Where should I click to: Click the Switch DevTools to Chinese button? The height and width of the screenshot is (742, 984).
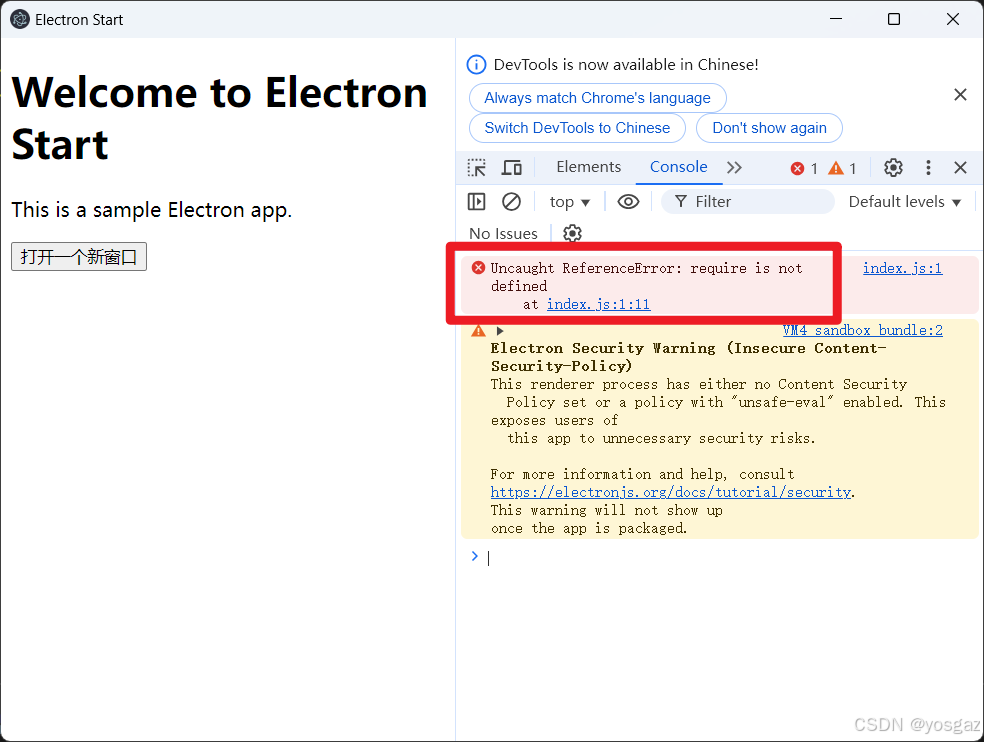576,128
